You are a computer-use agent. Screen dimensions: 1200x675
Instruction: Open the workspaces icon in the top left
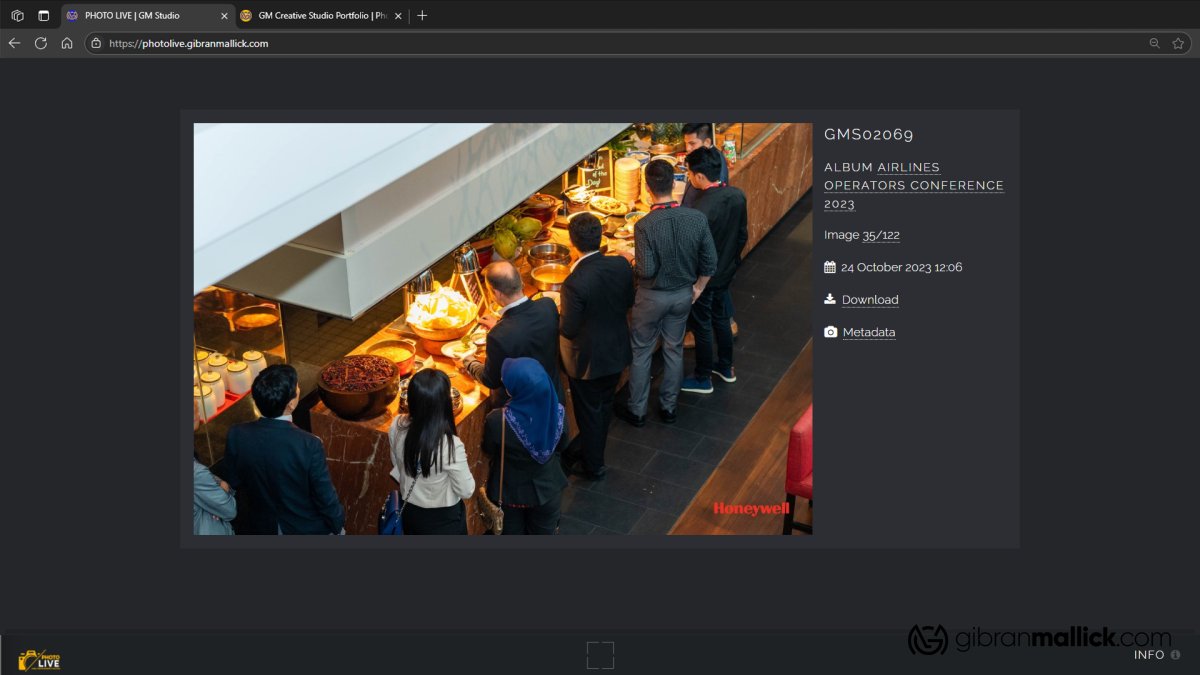17,15
